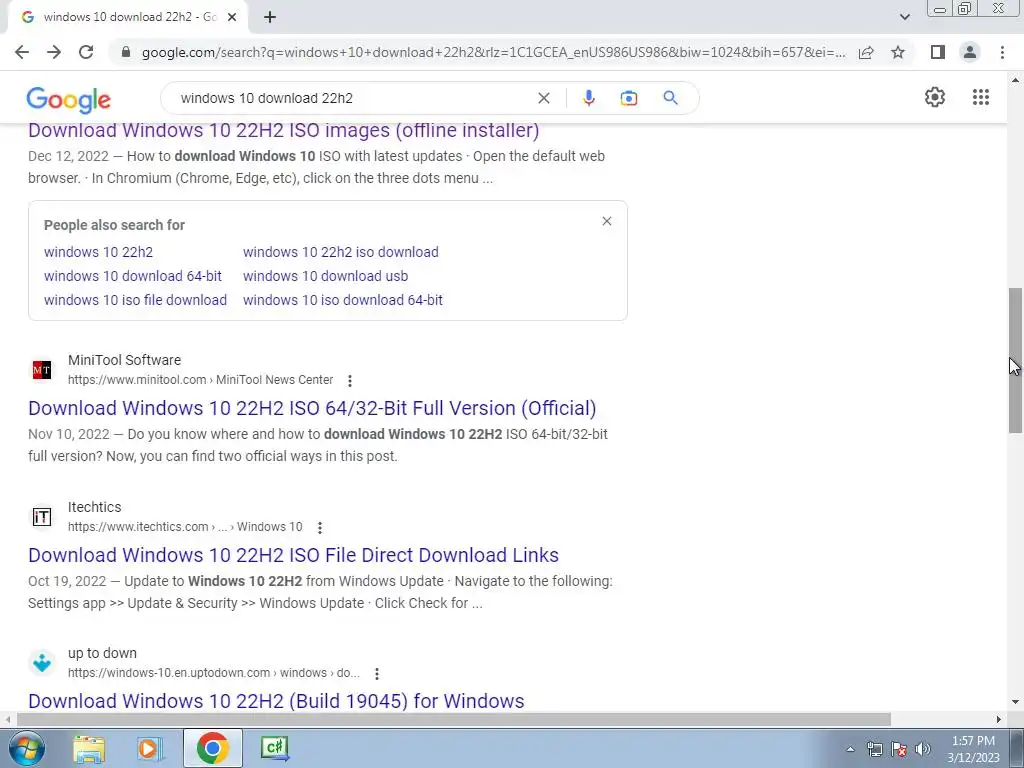Open the Windows Start menu

(x=25, y=748)
